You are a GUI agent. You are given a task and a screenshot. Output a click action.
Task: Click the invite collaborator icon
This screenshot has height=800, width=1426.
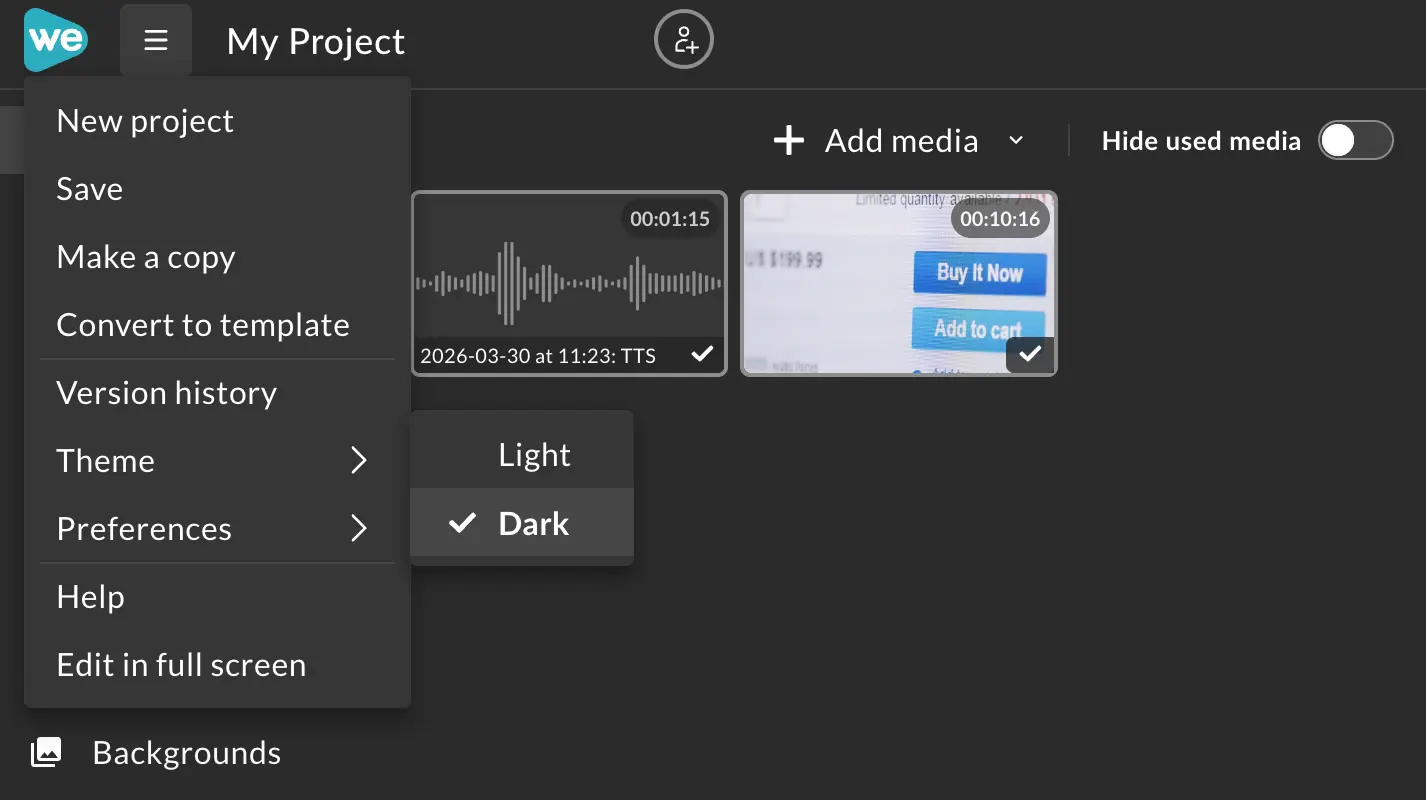tap(684, 40)
